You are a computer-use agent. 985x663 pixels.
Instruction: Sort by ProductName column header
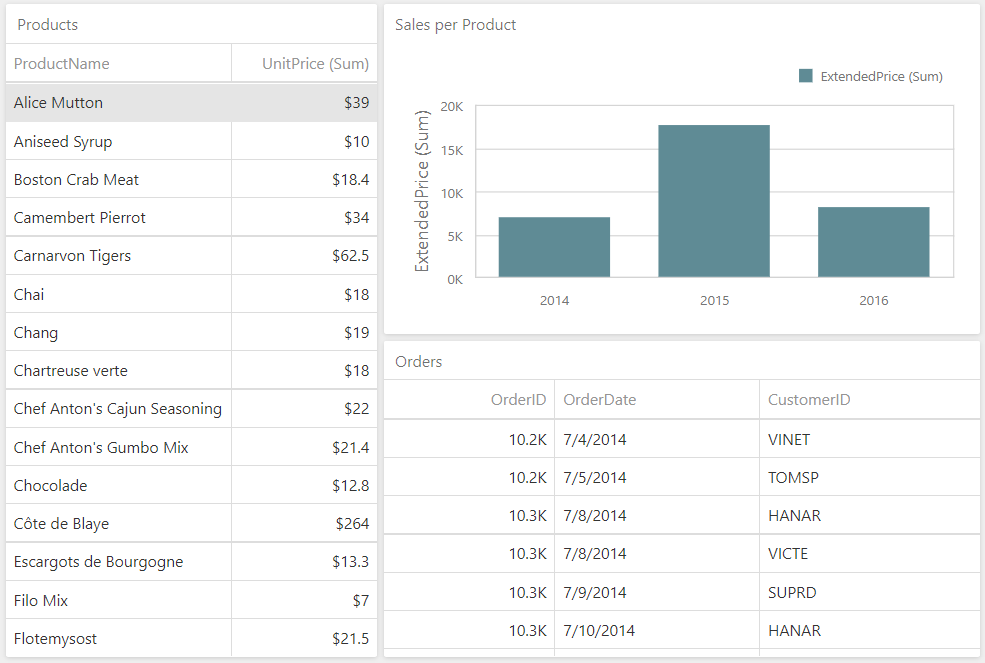[x=62, y=64]
